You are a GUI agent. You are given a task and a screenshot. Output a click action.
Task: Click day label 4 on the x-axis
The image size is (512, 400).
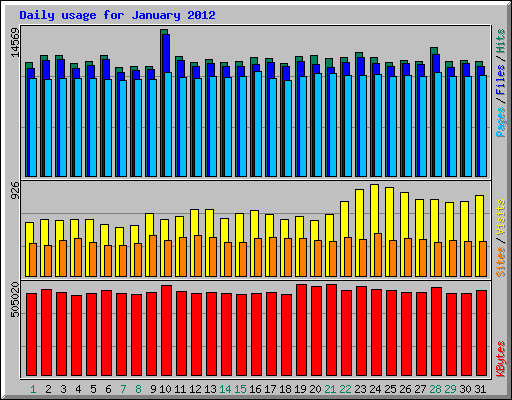point(78,389)
